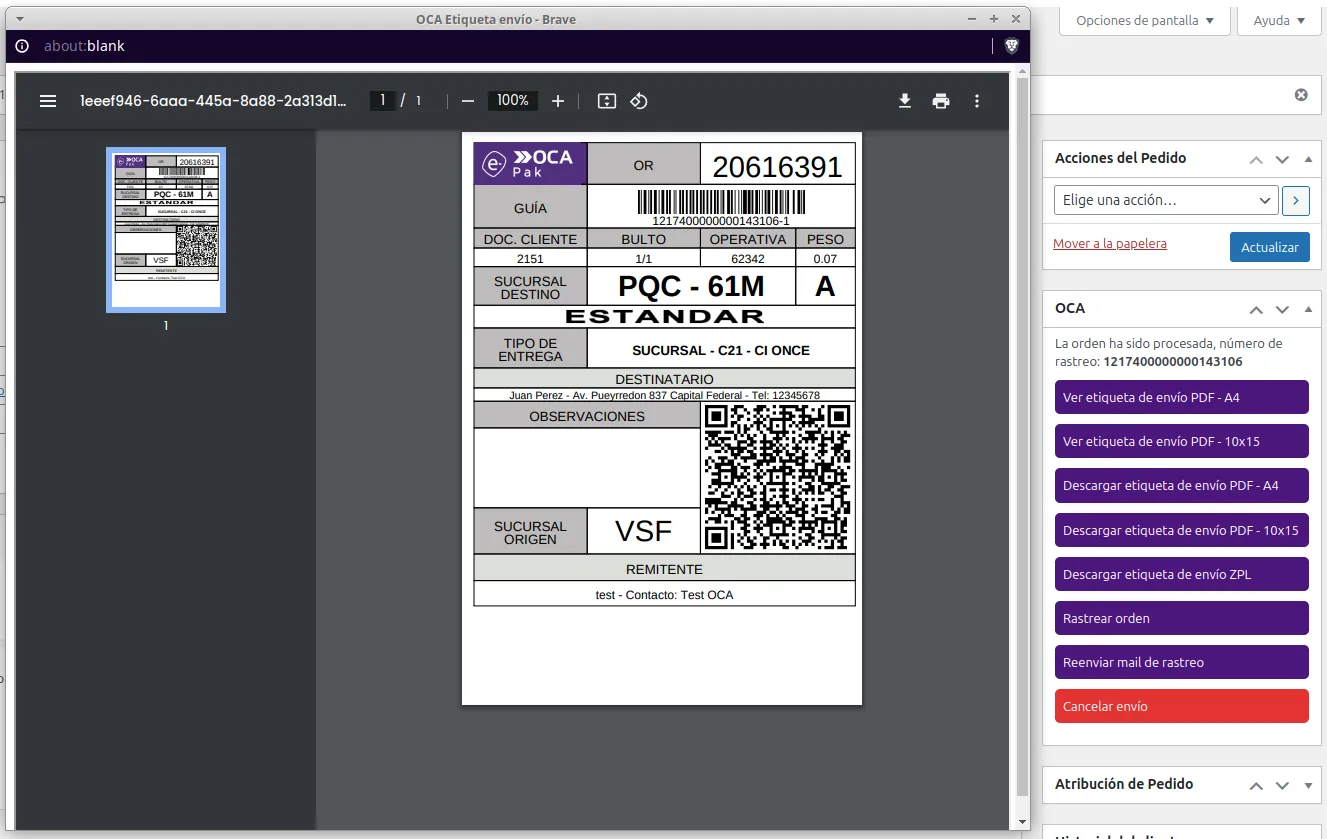Clear the search field with X icon
Screen dimensions: 1327x839
coord(1301,95)
